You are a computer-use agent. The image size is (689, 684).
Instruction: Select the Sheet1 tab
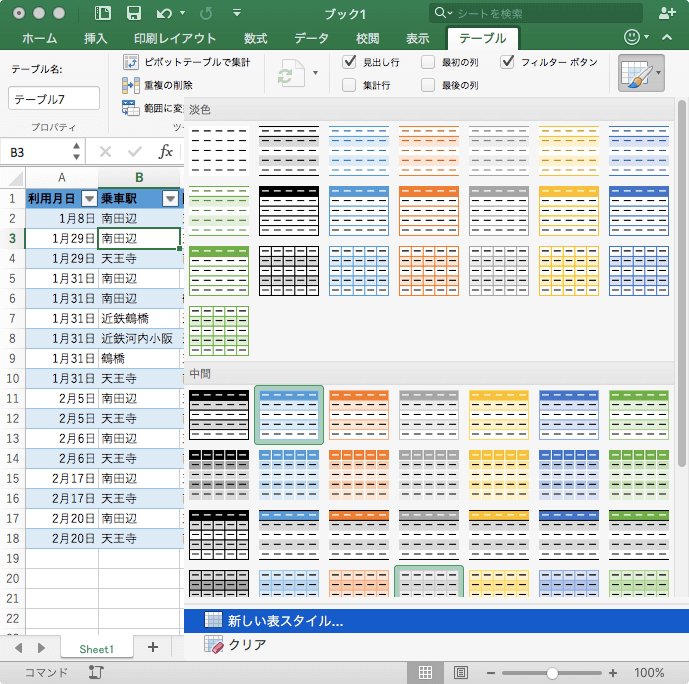tap(97, 648)
